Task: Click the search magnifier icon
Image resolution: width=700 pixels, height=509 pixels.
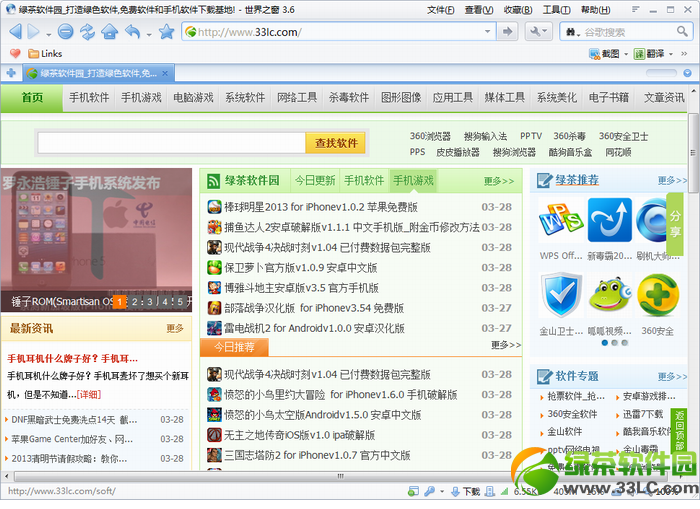Action: (x=682, y=31)
